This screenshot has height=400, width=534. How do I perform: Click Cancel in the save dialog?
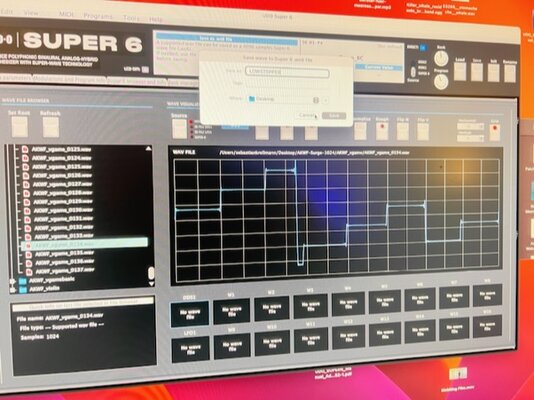tap(307, 115)
